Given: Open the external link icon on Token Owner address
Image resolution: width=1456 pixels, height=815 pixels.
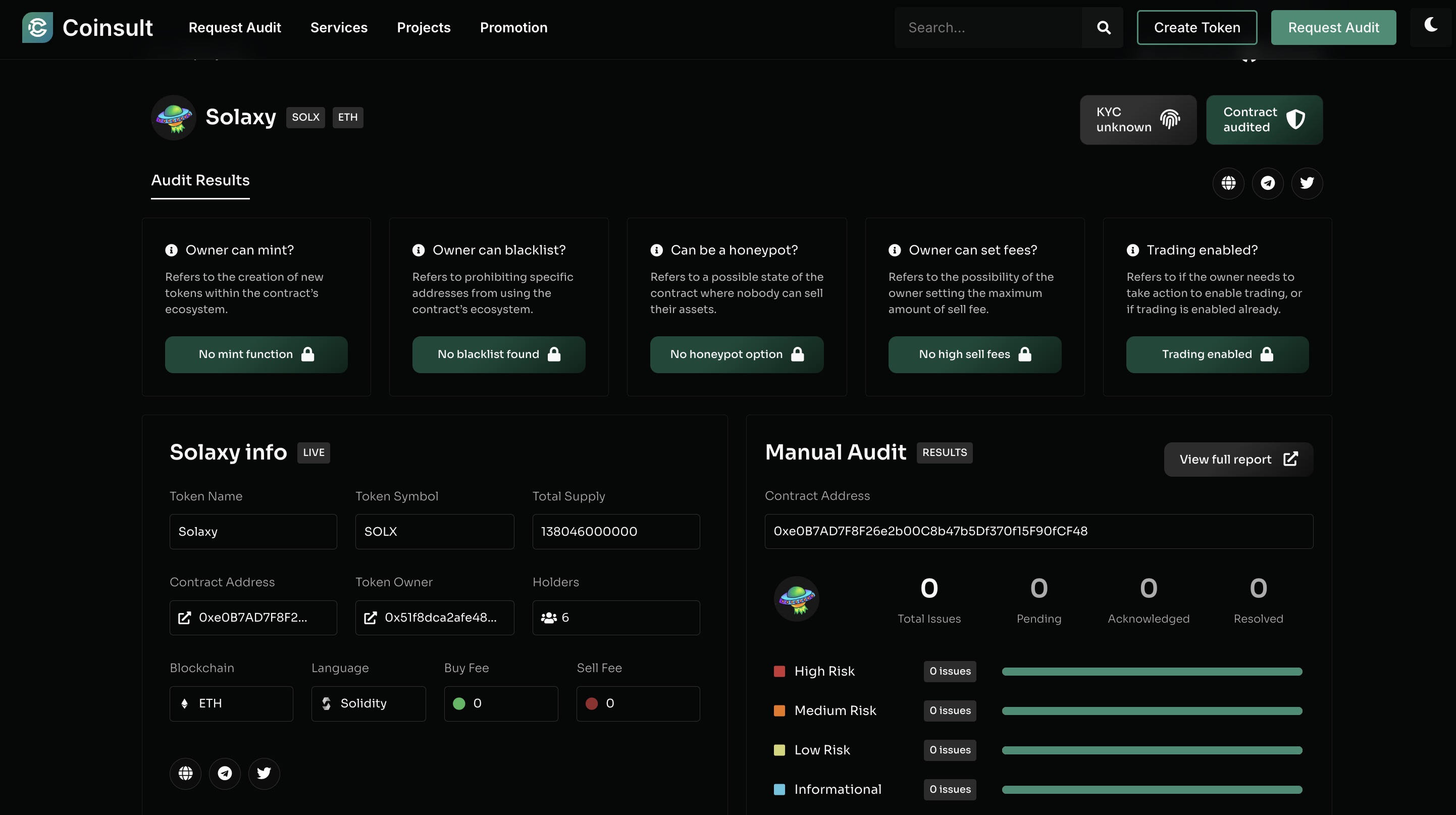Looking at the screenshot, I should [x=372, y=618].
